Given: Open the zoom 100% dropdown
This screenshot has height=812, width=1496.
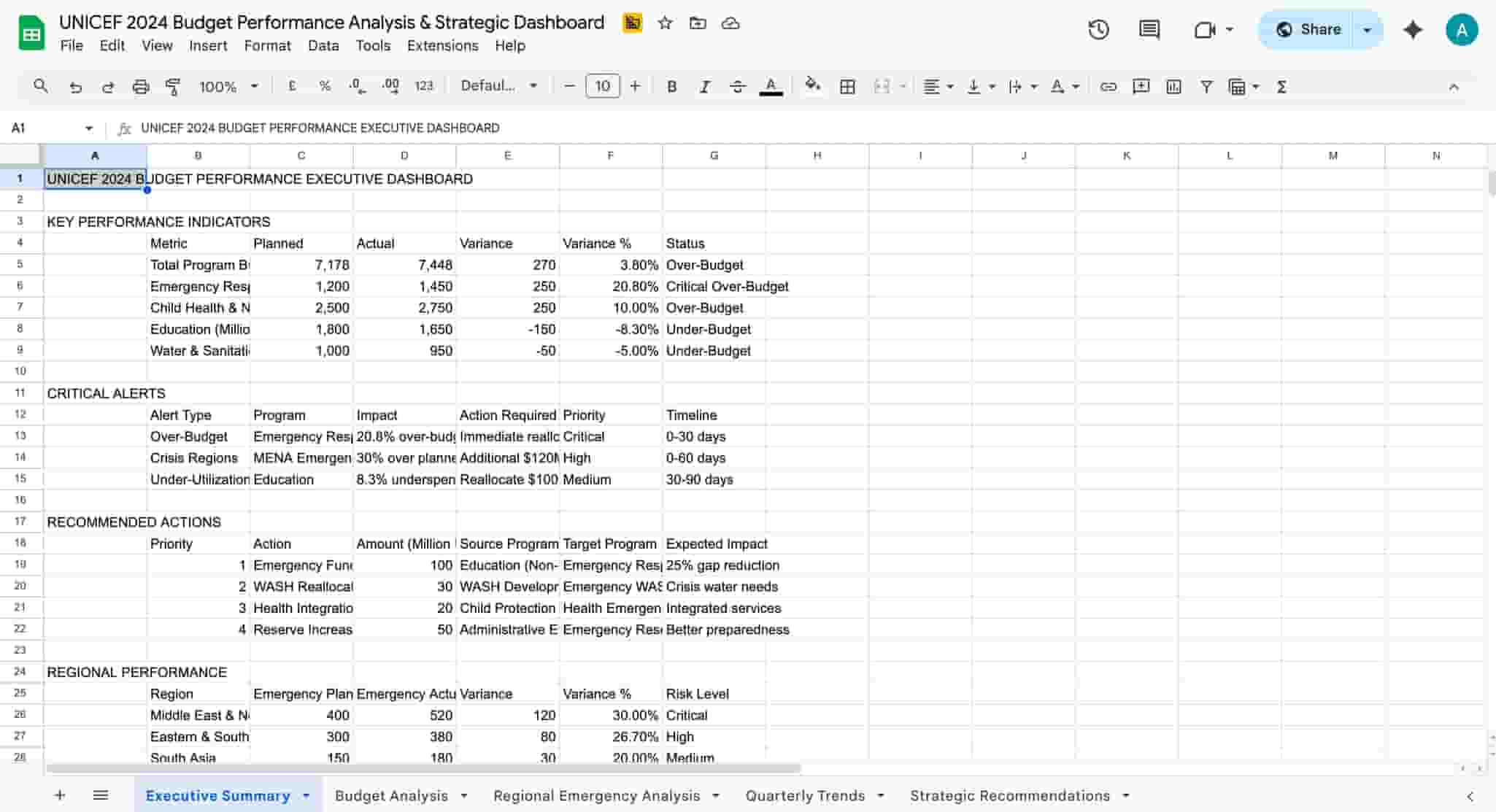Looking at the screenshot, I should pos(228,87).
